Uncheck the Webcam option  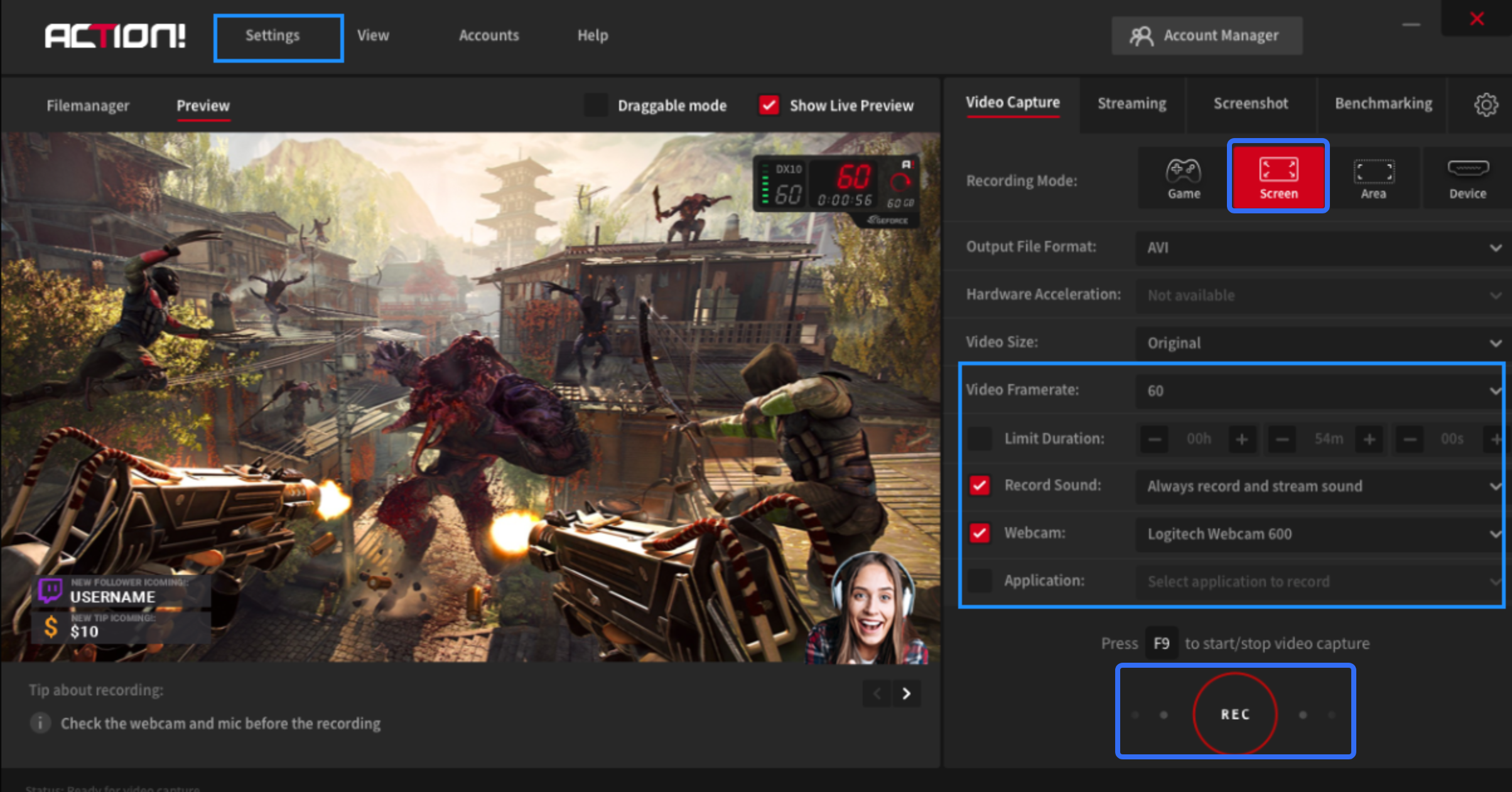tap(979, 533)
